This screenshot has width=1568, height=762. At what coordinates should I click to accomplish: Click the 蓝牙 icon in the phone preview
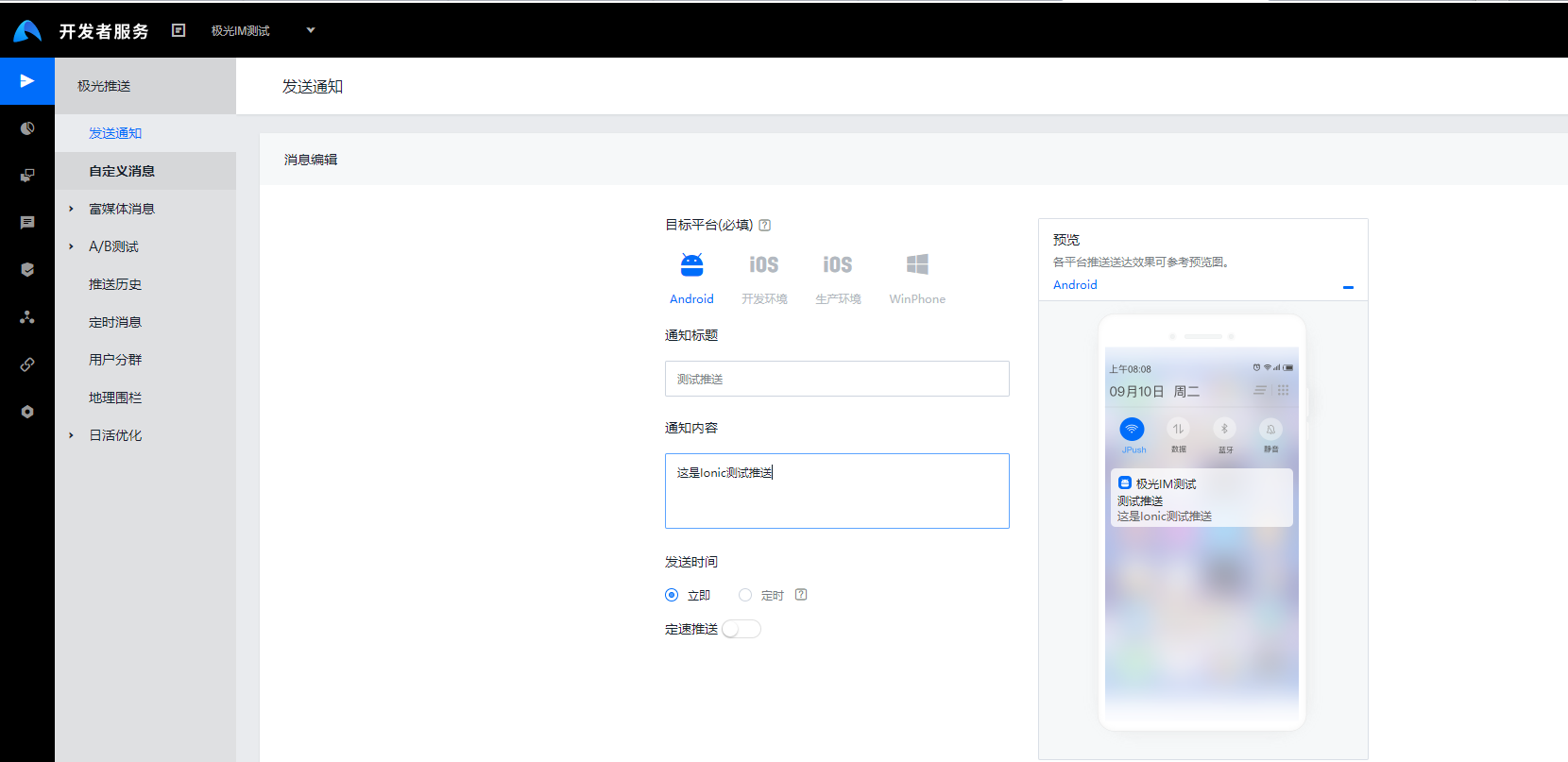coord(1224,430)
